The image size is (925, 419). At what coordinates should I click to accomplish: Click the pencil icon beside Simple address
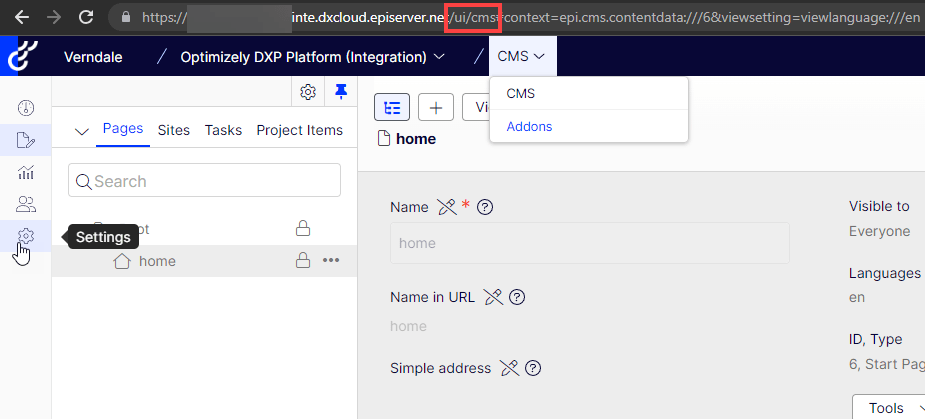[510, 368]
